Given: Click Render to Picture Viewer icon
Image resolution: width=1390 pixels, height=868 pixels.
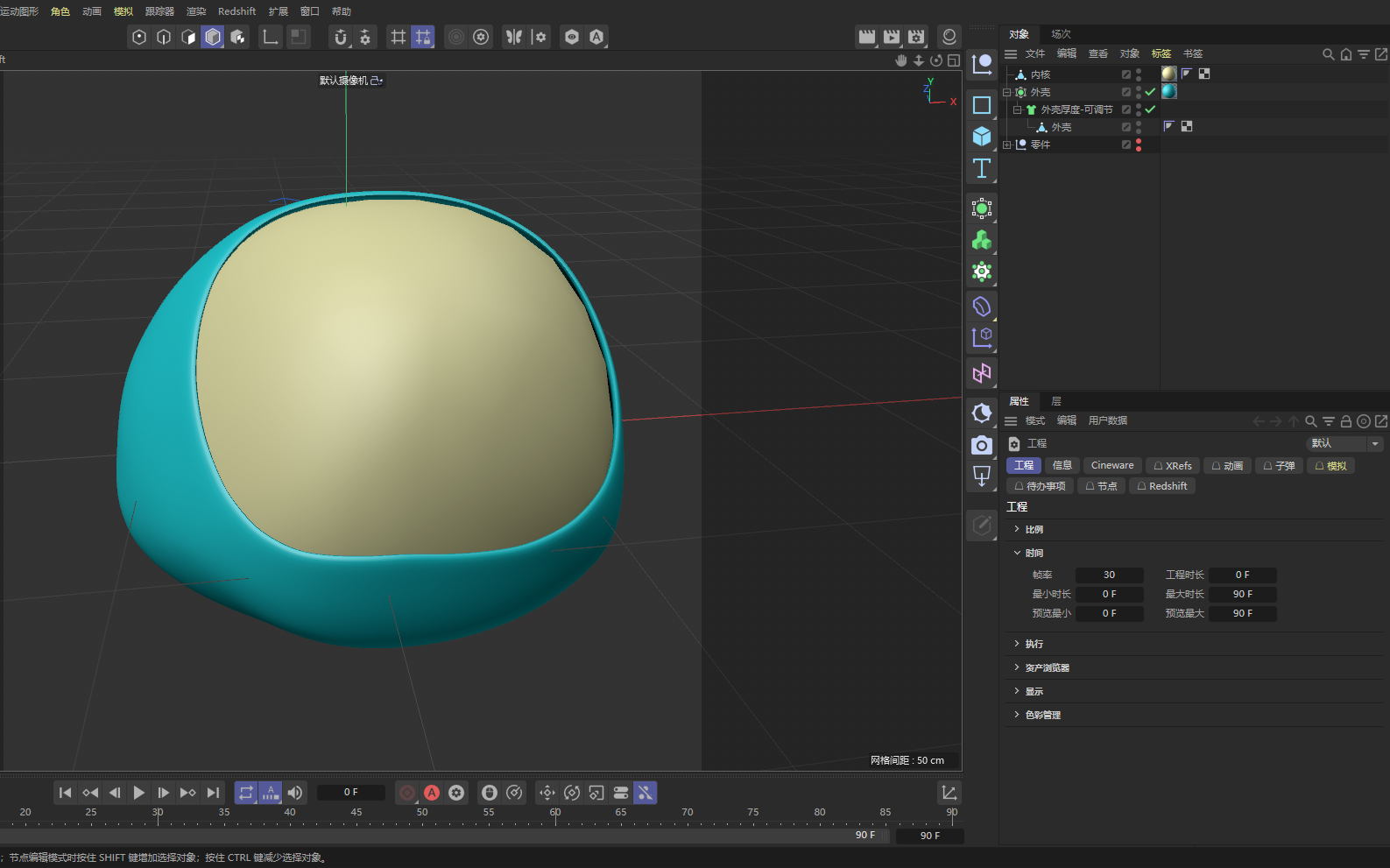Looking at the screenshot, I should (x=892, y=37).
